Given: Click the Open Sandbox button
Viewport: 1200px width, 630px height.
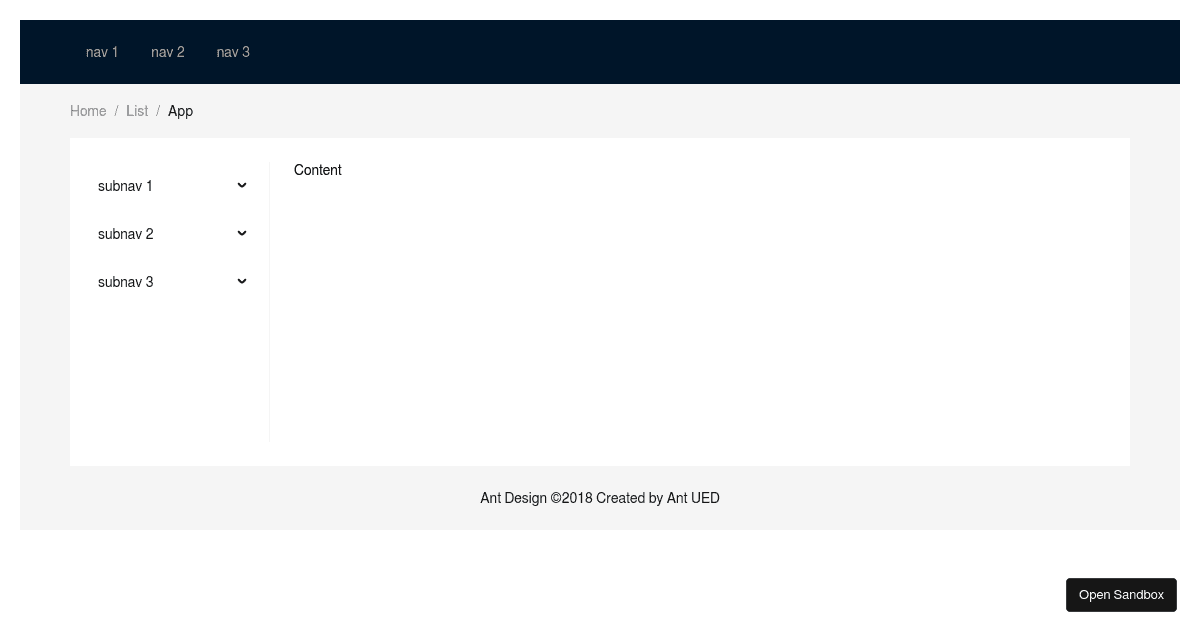Looking at the screenshot, I should pyautogui.click(x=1121, y=594).
